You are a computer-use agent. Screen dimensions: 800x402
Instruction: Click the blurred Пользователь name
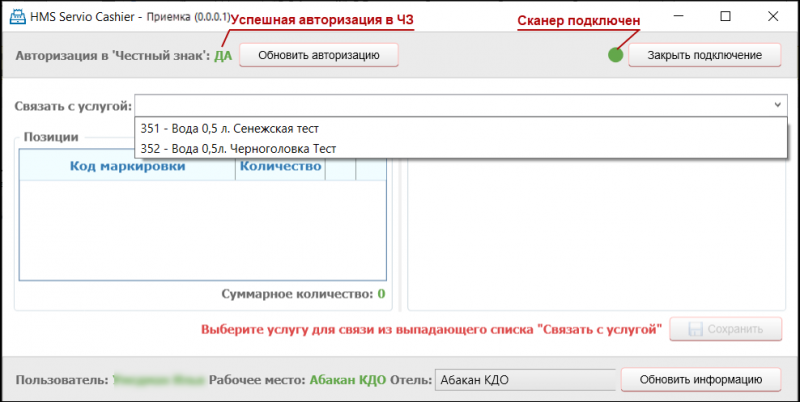coord(158,380)
